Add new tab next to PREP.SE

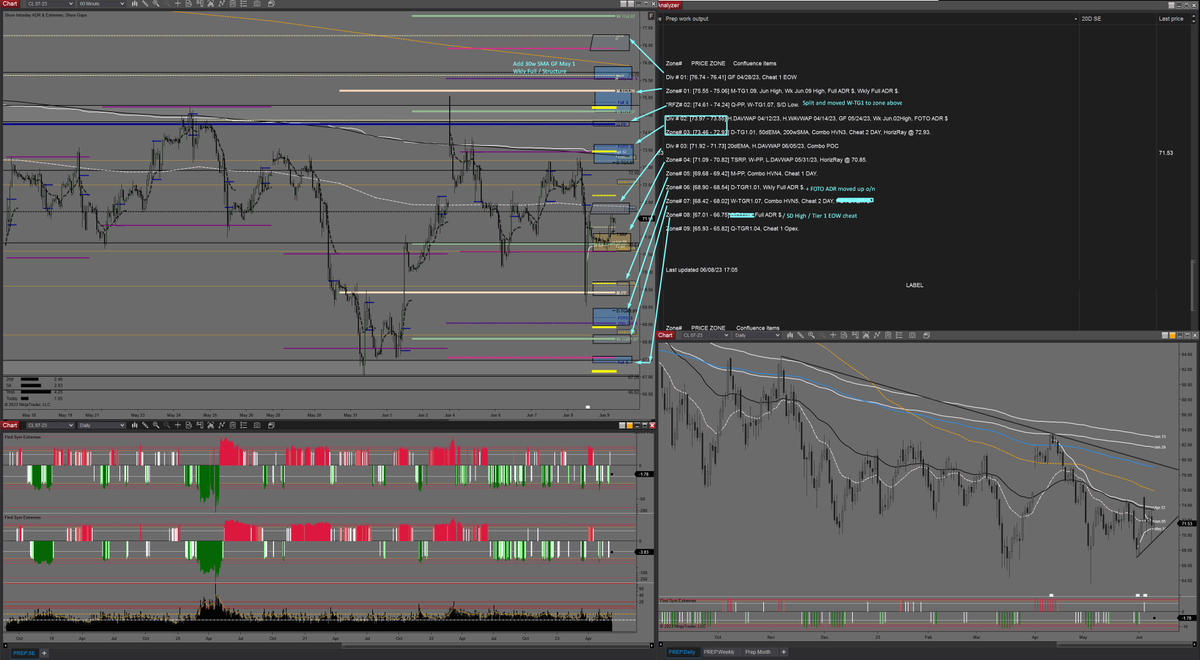(44, 653)
